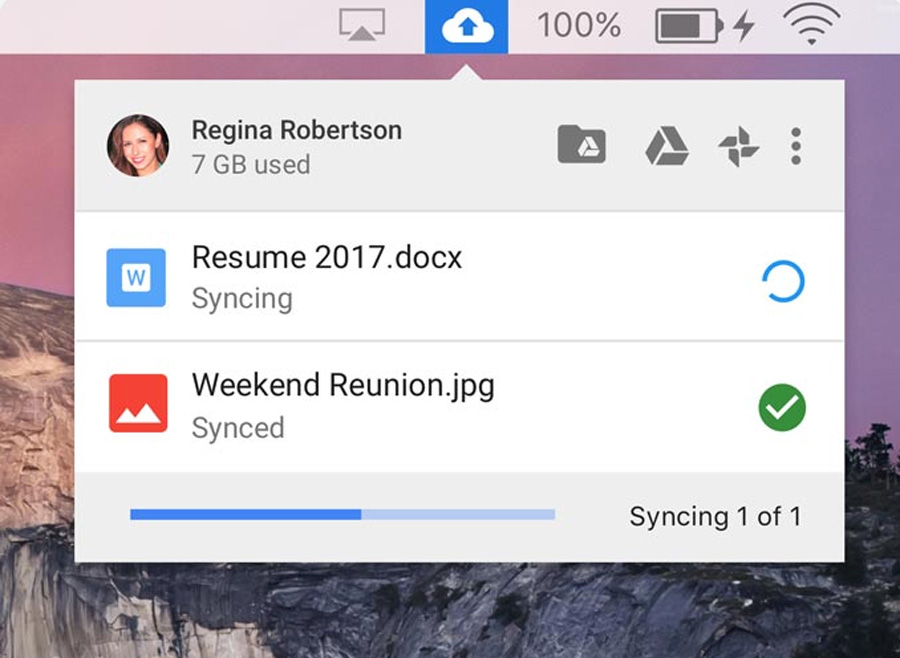The width and height of the screenshot is (900, 658).
Task: Click the blue Word document icon
Action: coord(137,277)
